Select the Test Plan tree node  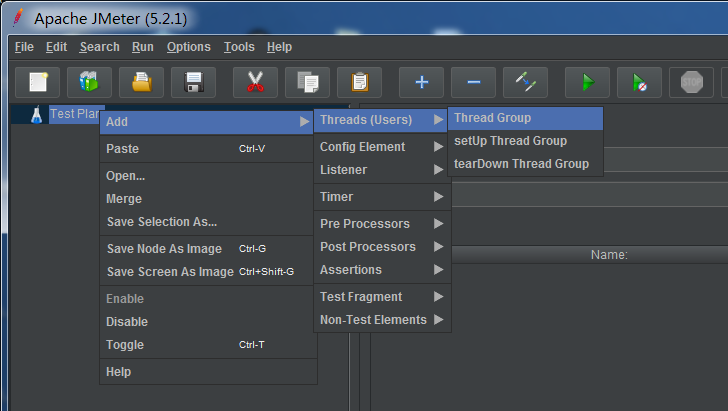point(75,114)
